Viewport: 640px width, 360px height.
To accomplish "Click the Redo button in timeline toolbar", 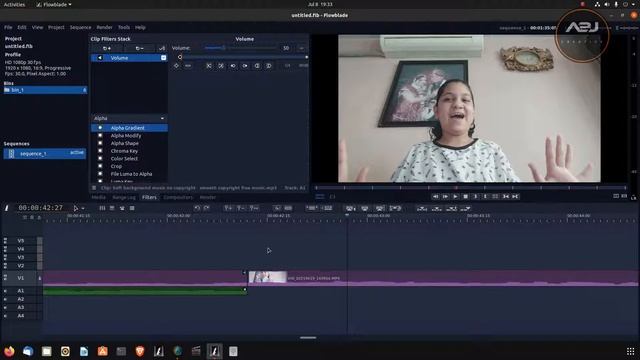I will coord(207,208).
